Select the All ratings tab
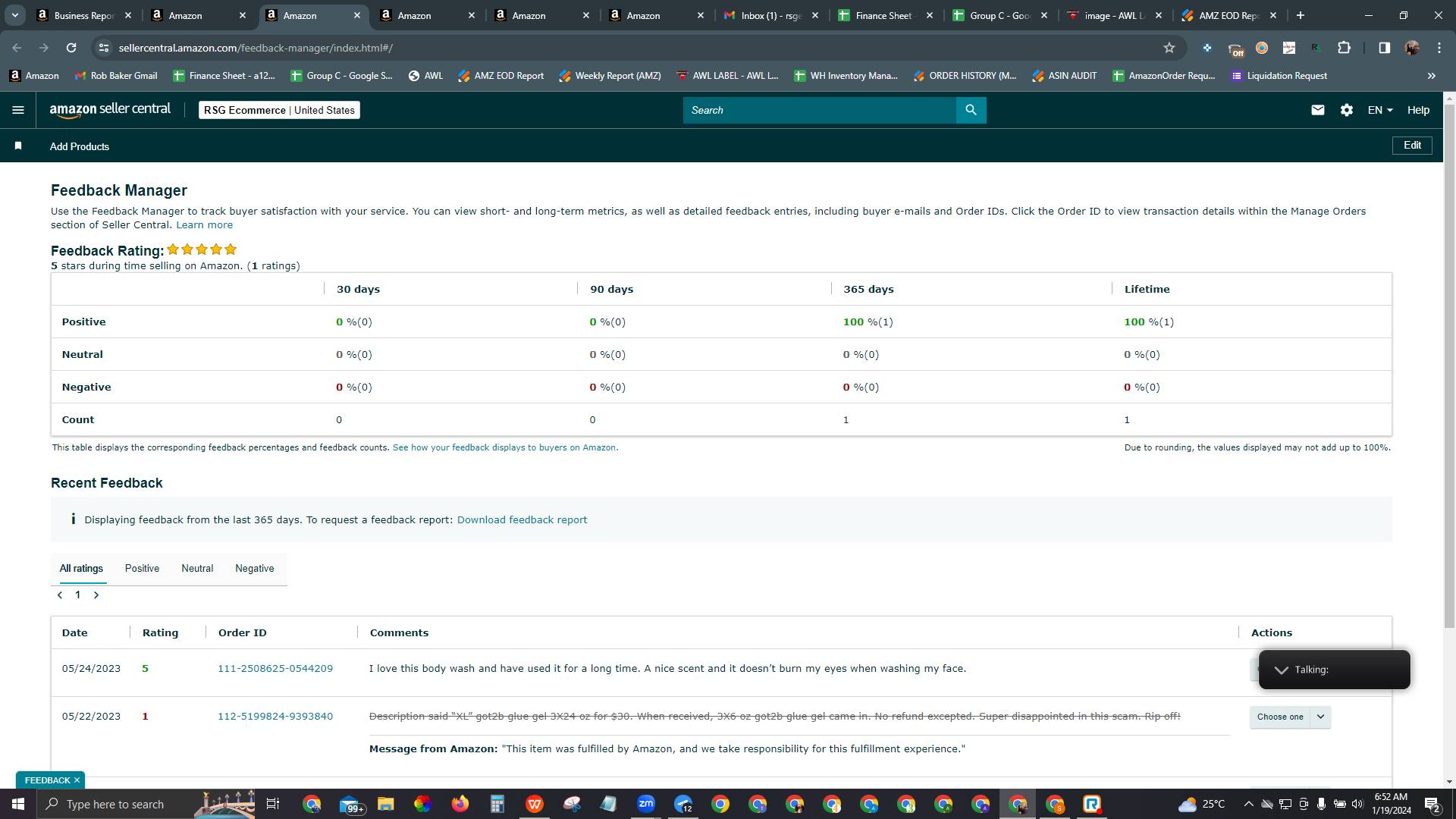Viewport: 1456px width, 819px height. (x=81, y=568)
